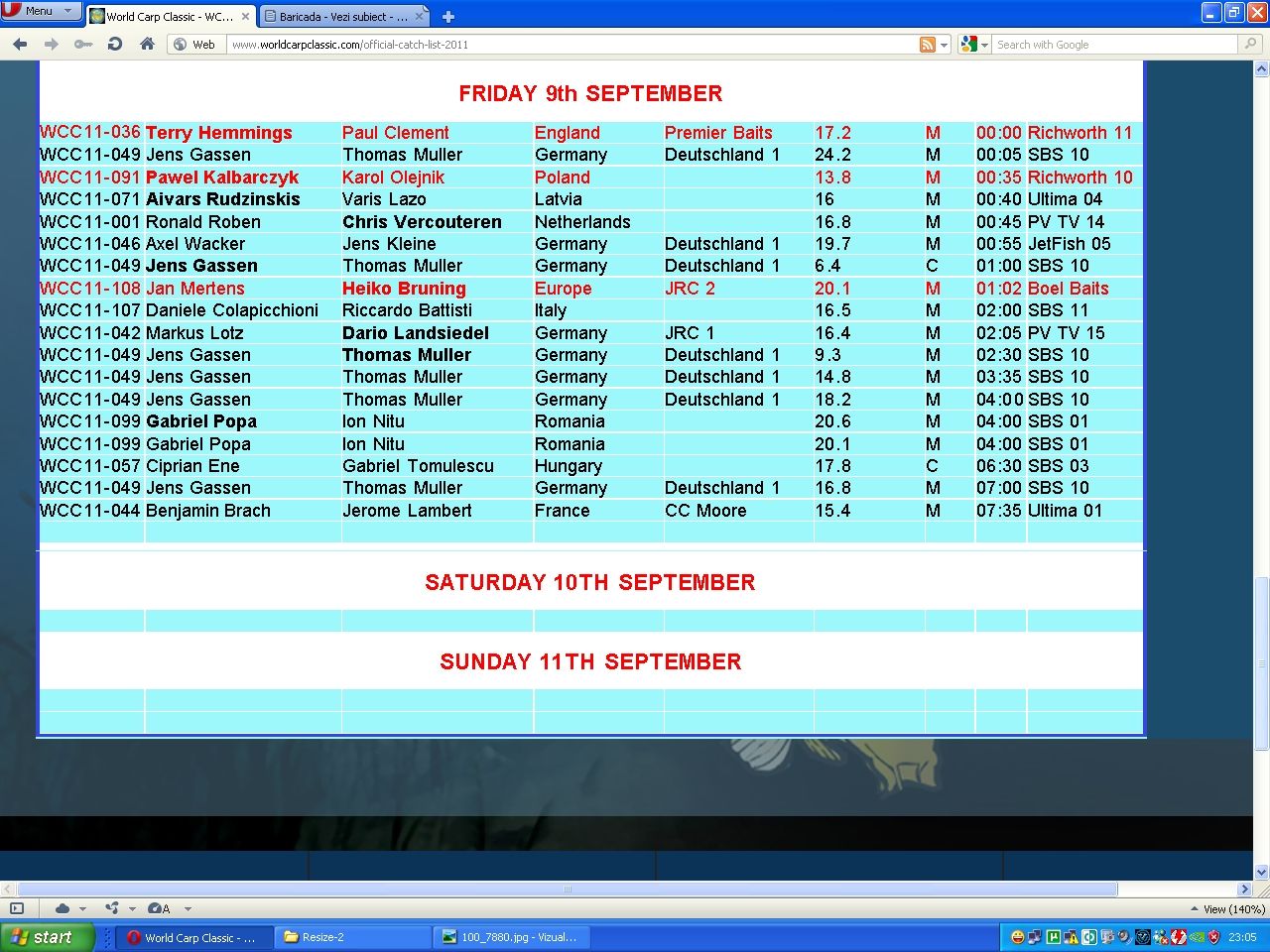Click the browser Back arrow
This screenshot has height=952, width=1270.
20,45
